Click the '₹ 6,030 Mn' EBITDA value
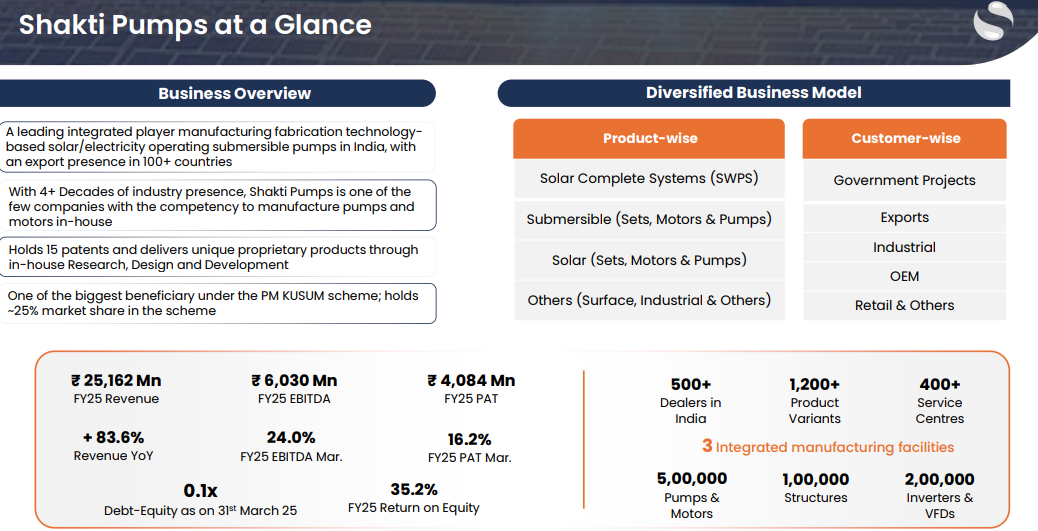This screenshot has width=1038, height=531. pos(294,381)
